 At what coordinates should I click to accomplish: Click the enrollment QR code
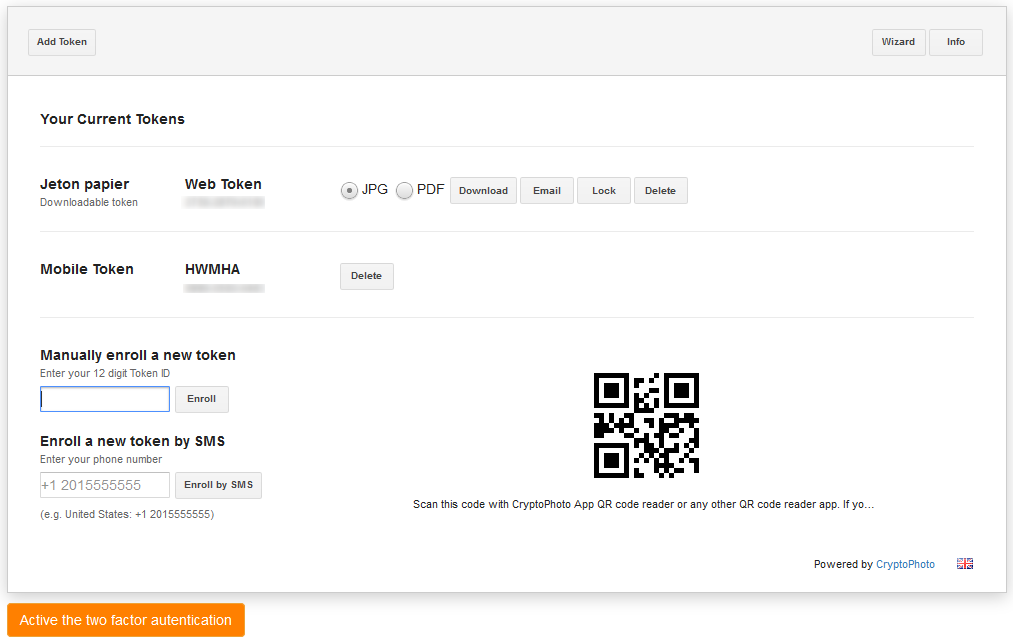[646, 425]
